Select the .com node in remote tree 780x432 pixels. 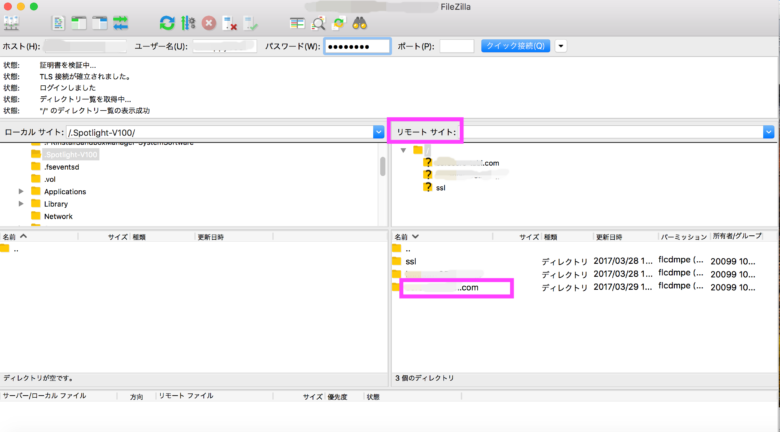click(468, 163)
